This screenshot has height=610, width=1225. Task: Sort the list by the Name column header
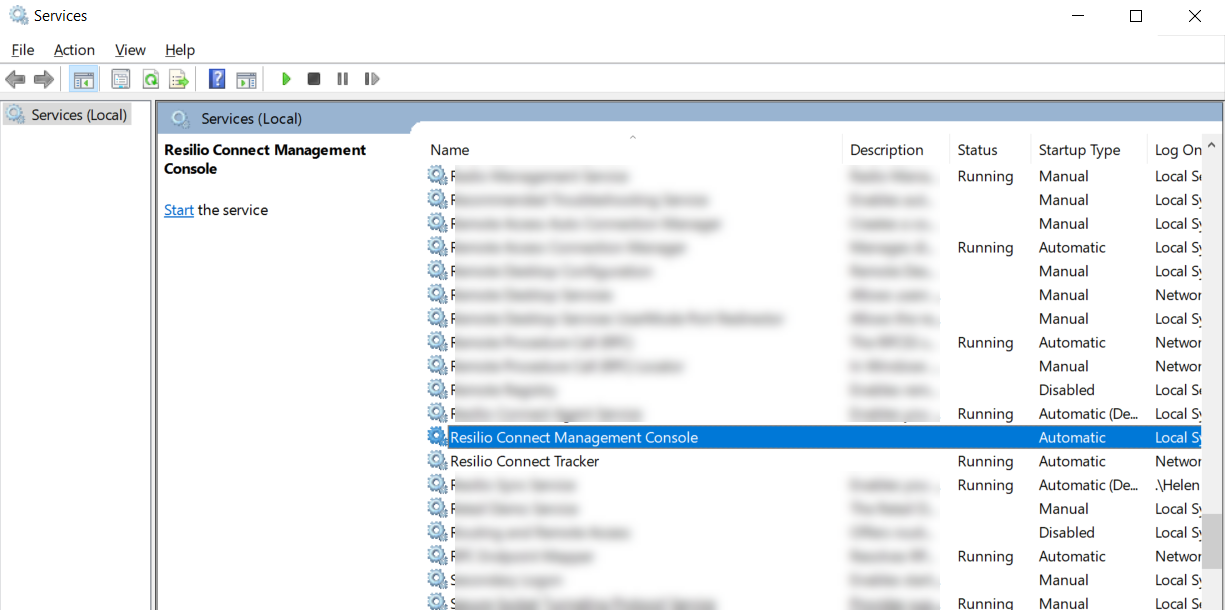point(450,150)
